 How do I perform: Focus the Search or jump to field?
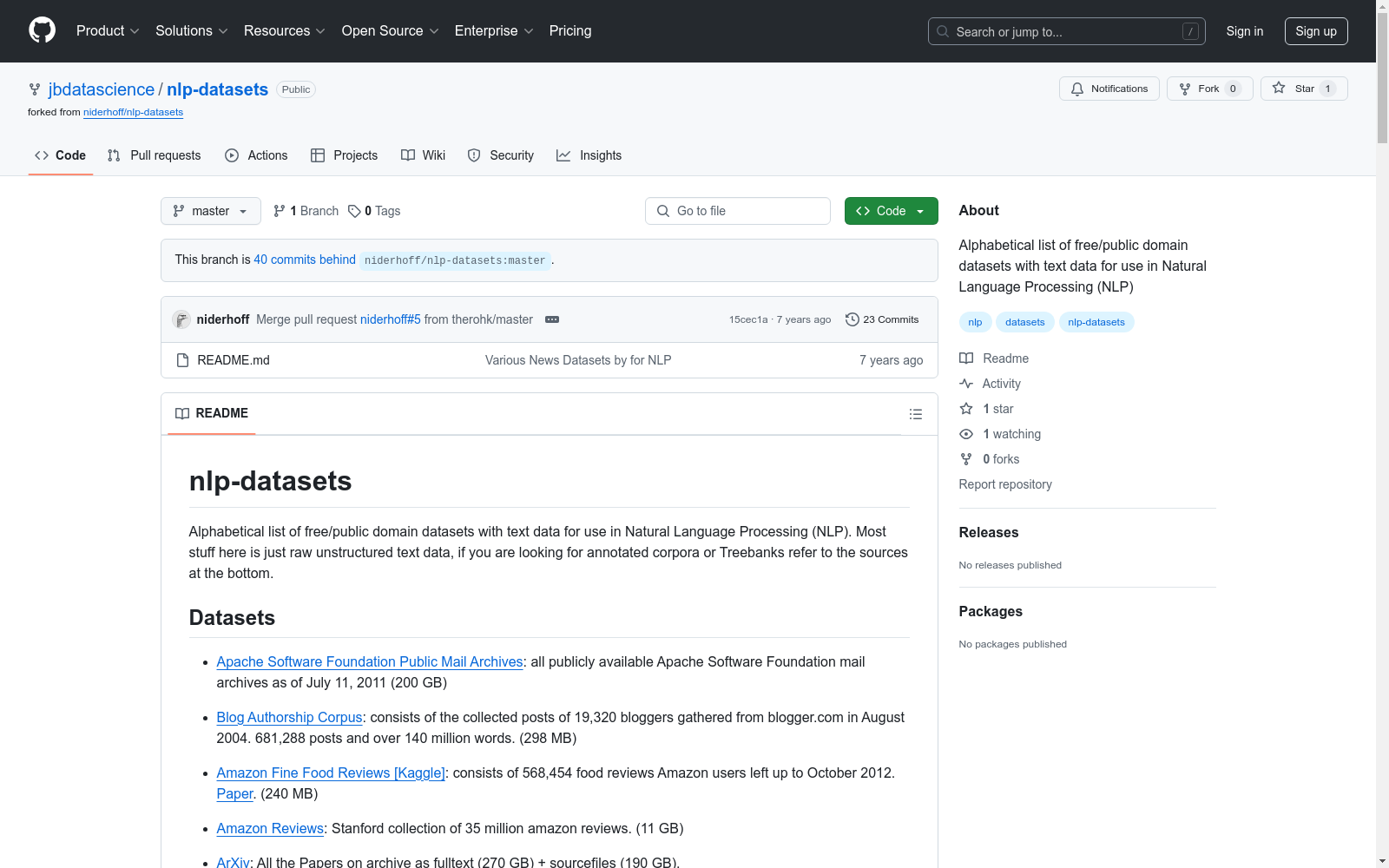tap(1067, 31)
